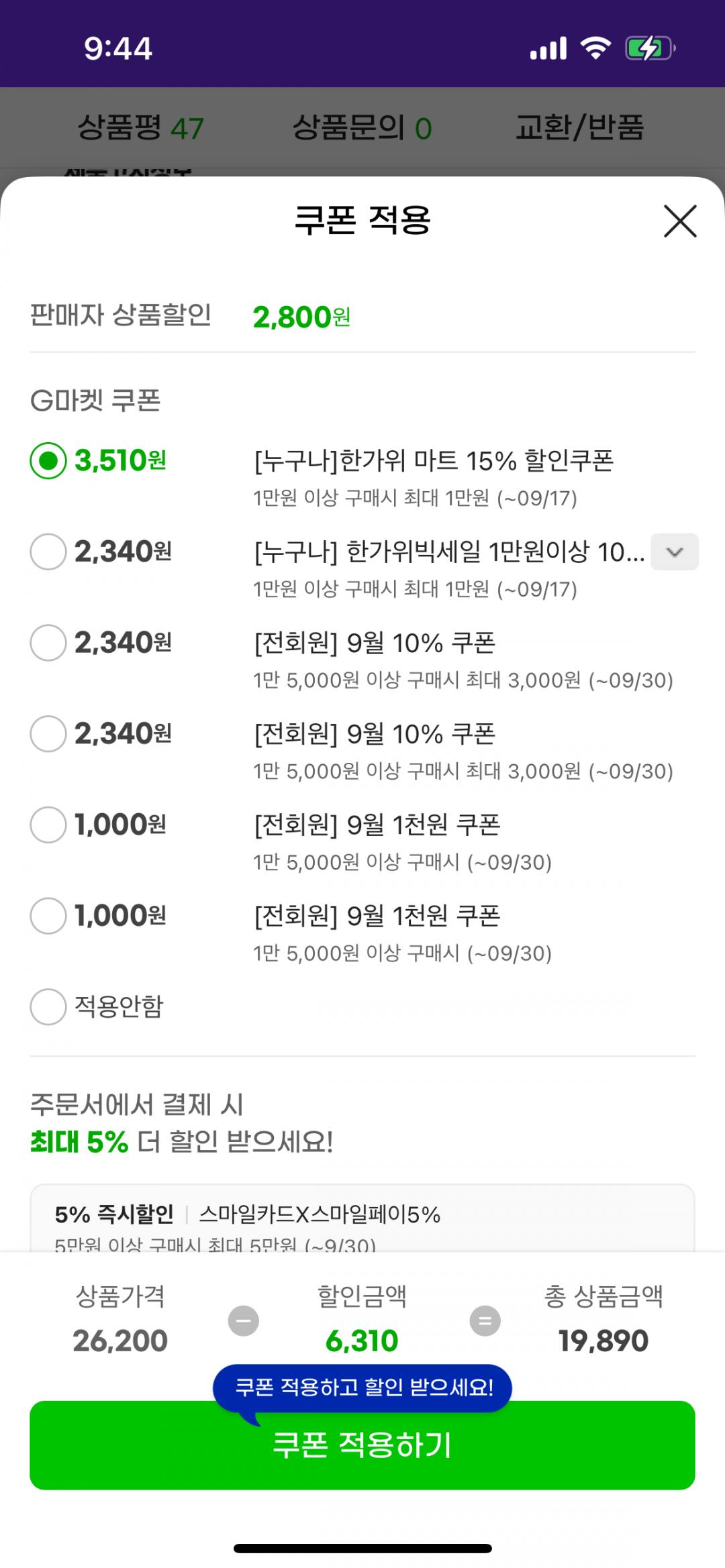725x1568 pixels.
Task: Select the first 1,000원 9월 1천원 쿠폰
Action: click(x=48, y=825)
